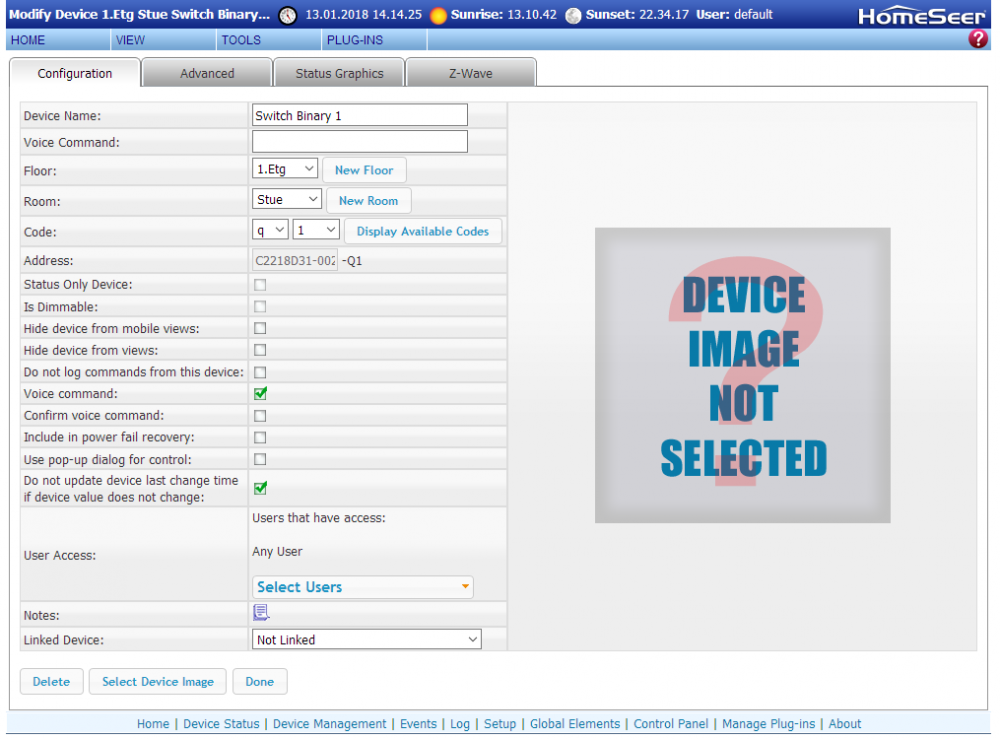Expand the Room dropdown showing Stue
This screenshot has height=739, width=1000.
[x=287, y=200]
